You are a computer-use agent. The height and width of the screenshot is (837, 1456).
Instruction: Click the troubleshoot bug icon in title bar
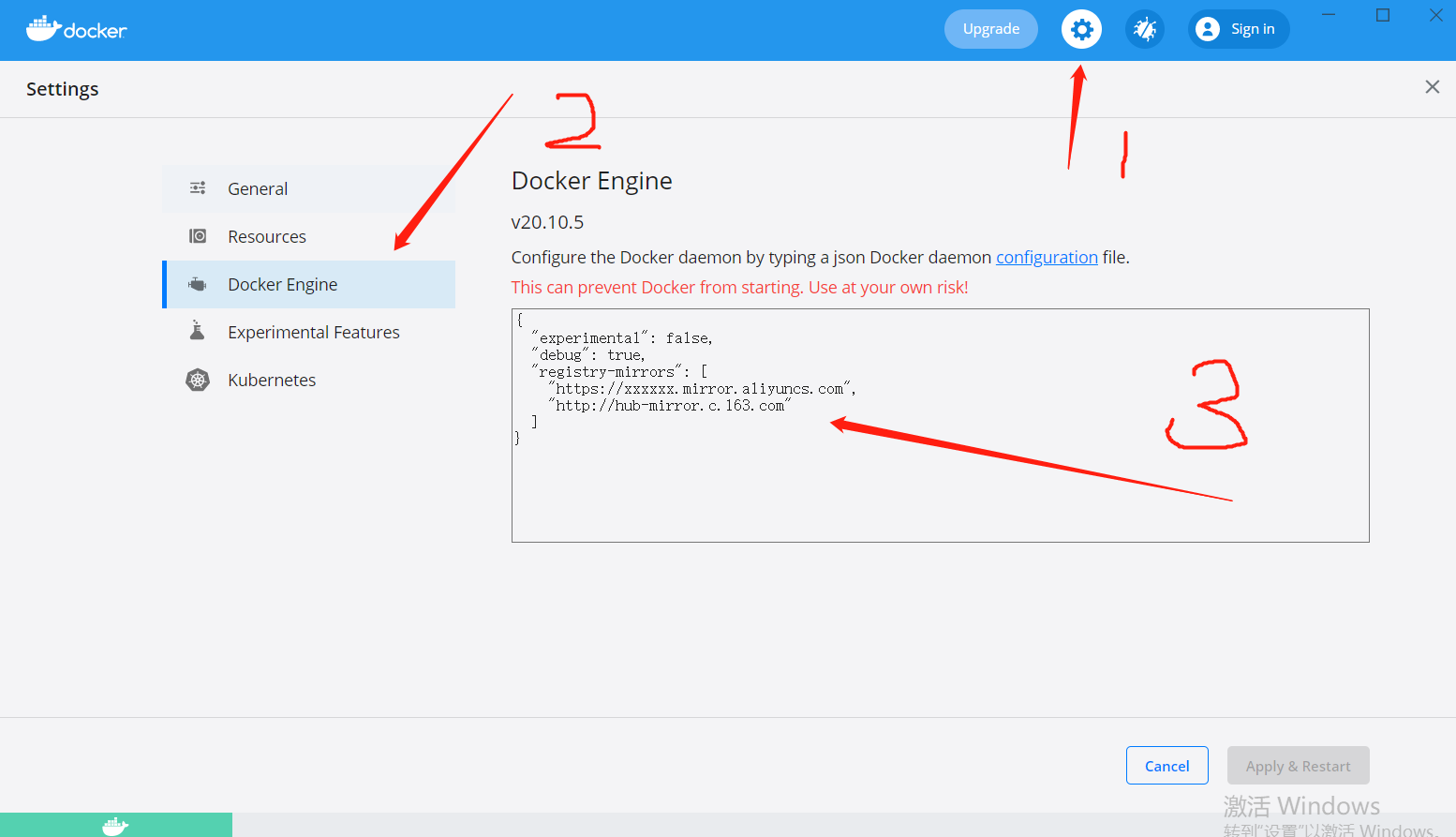click(1145, 29)
